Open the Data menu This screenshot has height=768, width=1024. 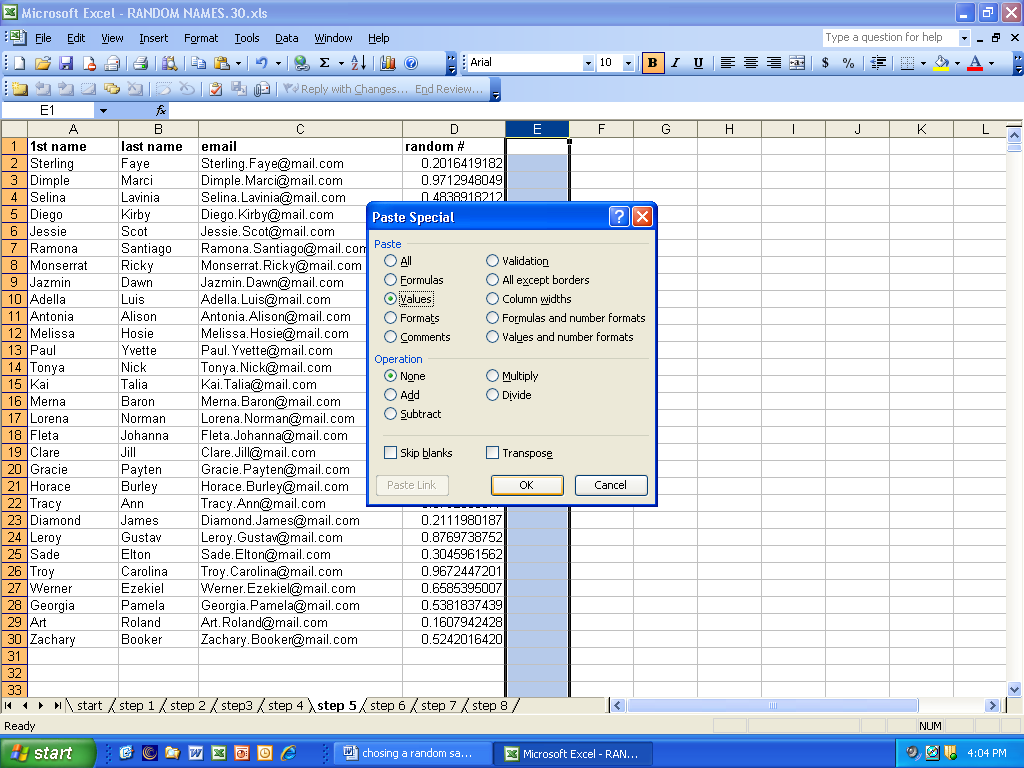pos(286,38)
